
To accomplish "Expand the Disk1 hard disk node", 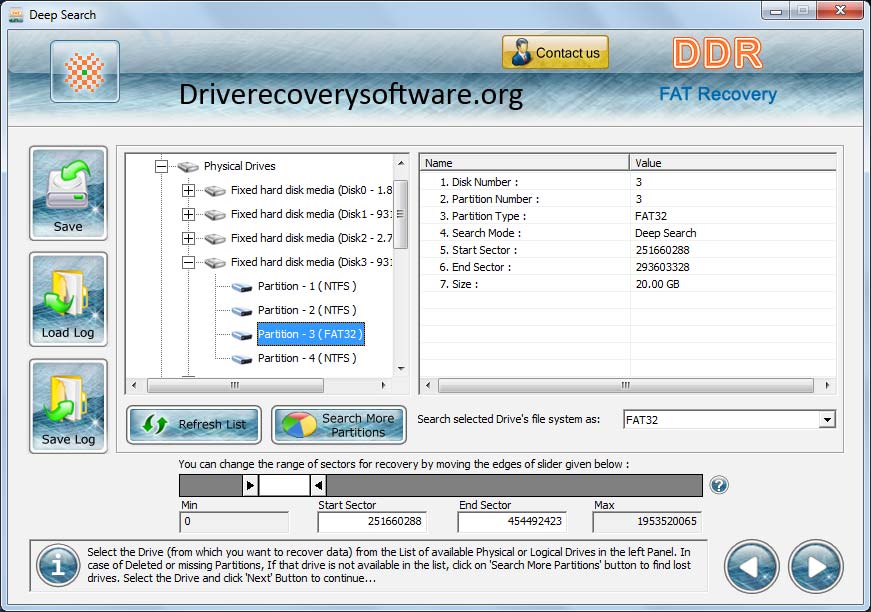I will [188, 214].
